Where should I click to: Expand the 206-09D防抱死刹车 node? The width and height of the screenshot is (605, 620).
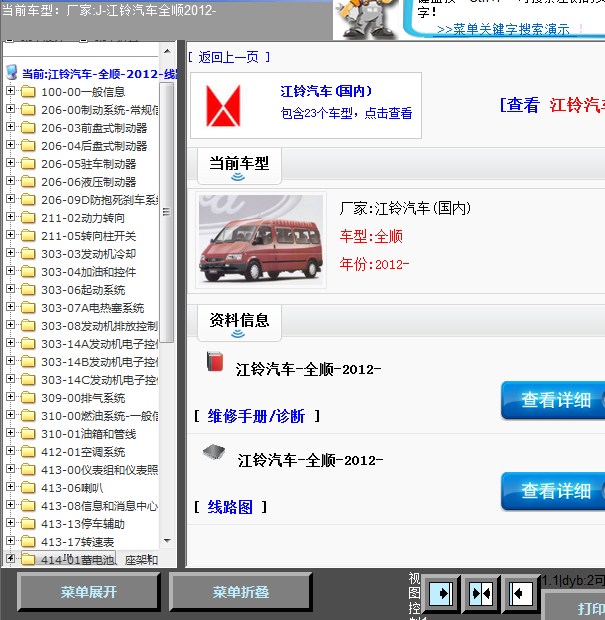tap(11, 198)
